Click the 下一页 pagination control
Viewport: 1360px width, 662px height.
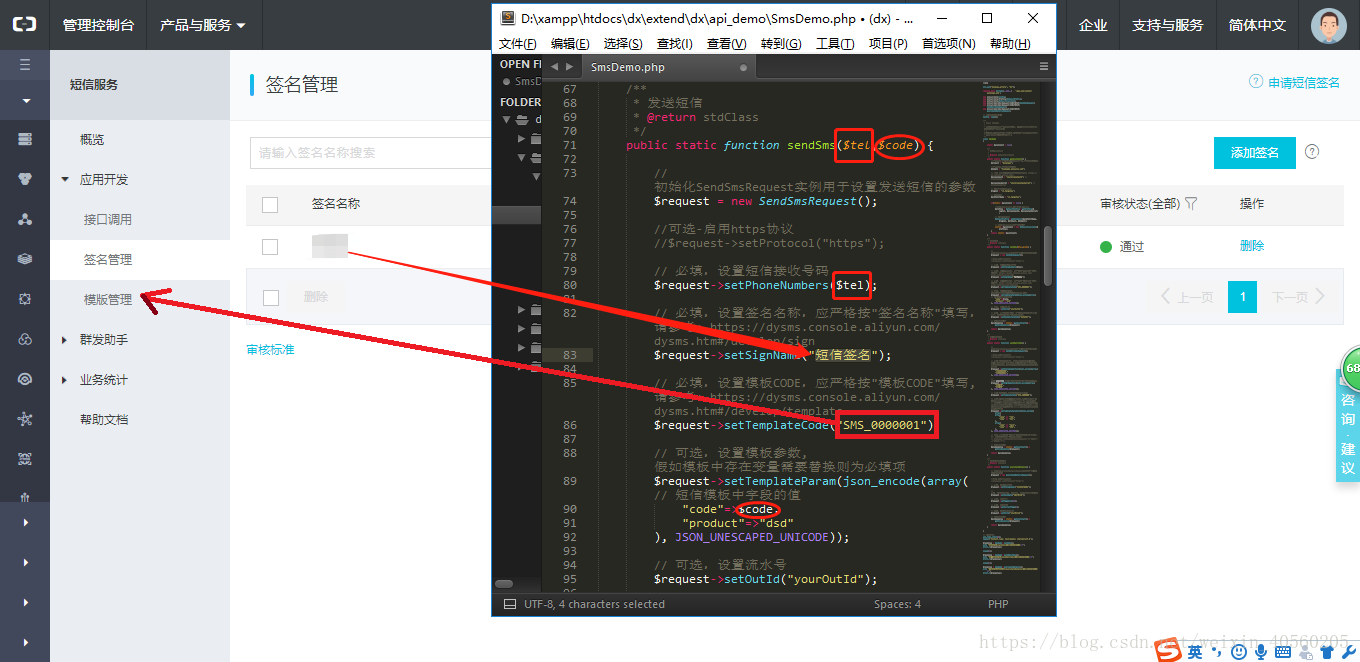pyautogui.click(x=1298, y=297)
